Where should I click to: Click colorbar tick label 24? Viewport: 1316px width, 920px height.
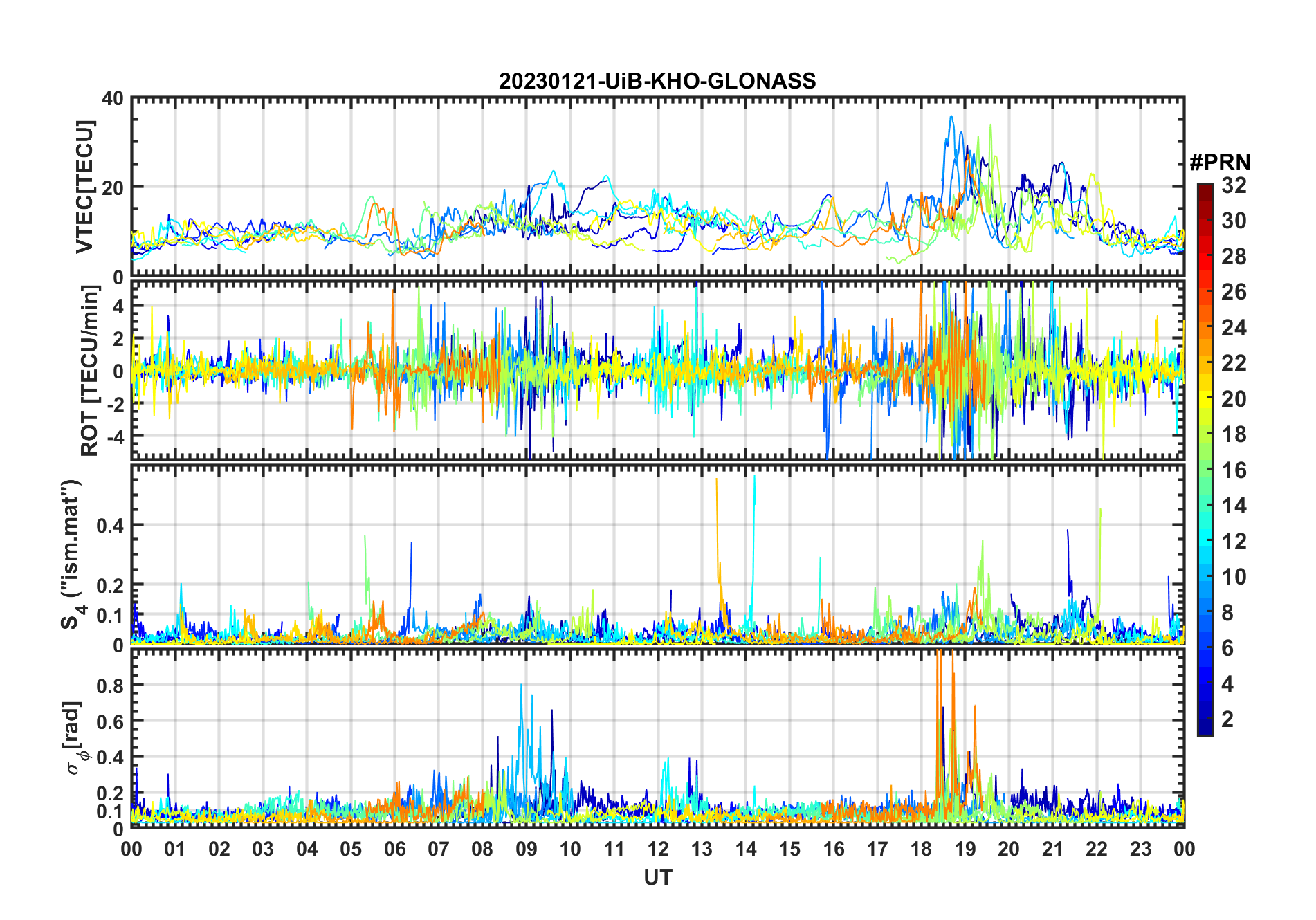click(x=1234, y=328)
